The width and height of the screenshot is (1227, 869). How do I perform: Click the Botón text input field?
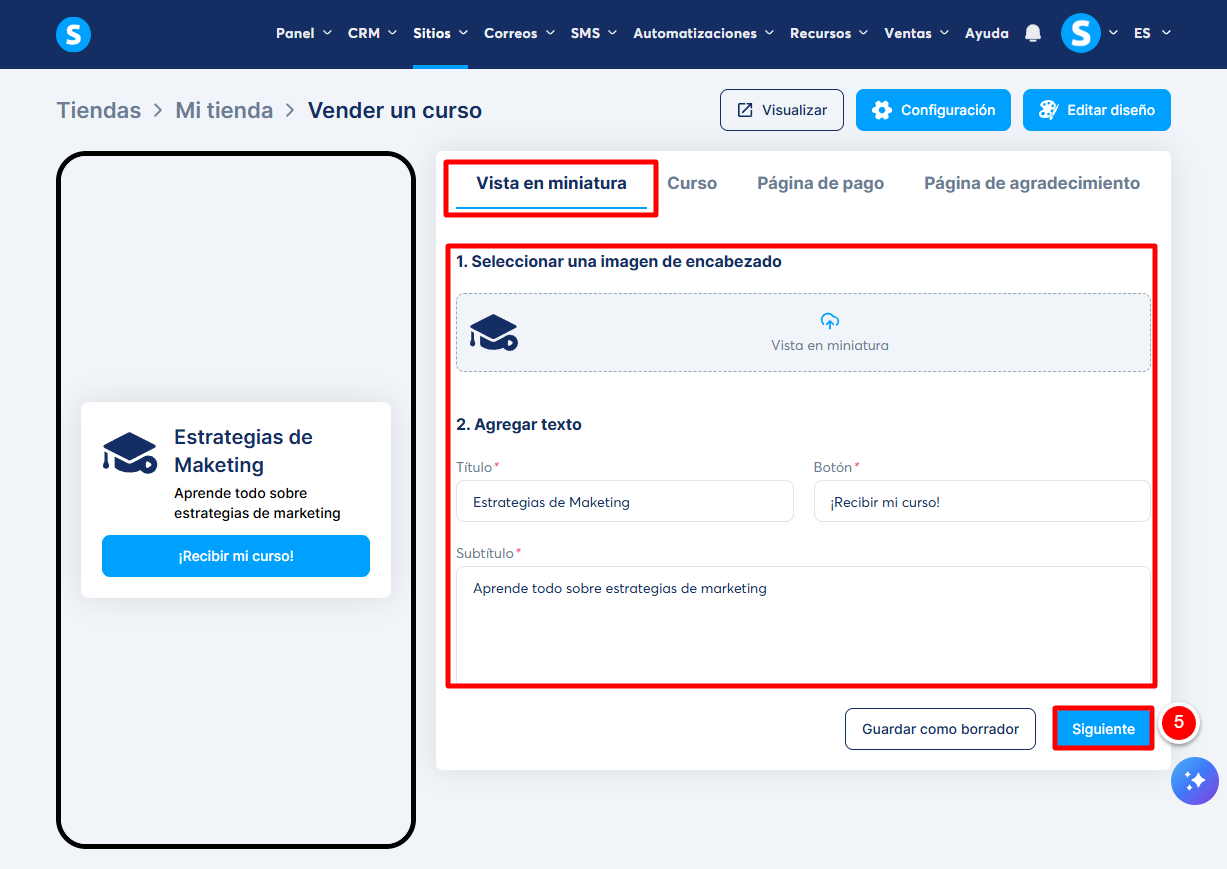pos(982,501)
